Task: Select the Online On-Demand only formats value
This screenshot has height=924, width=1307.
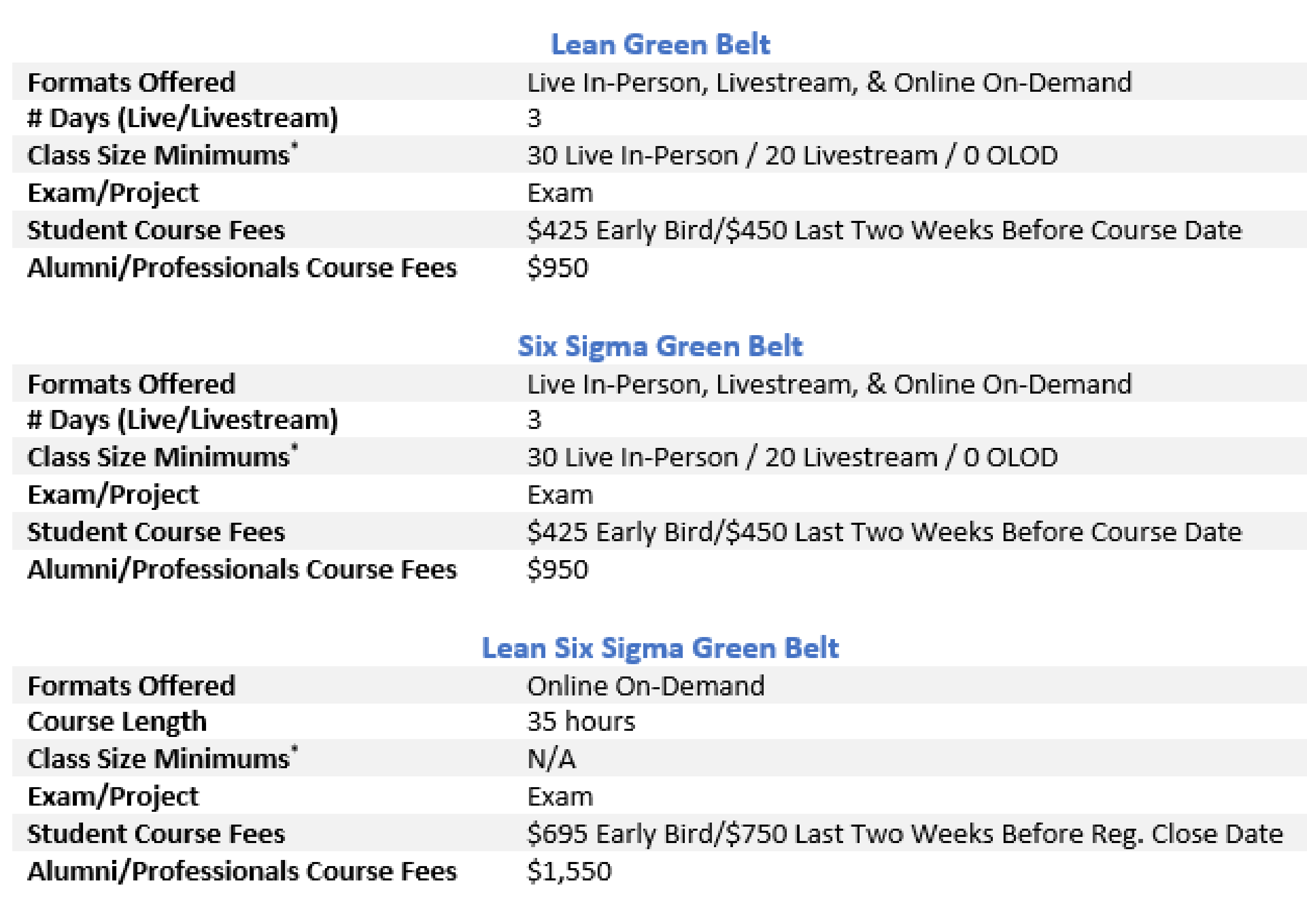Action: click(x=645, y=686)
